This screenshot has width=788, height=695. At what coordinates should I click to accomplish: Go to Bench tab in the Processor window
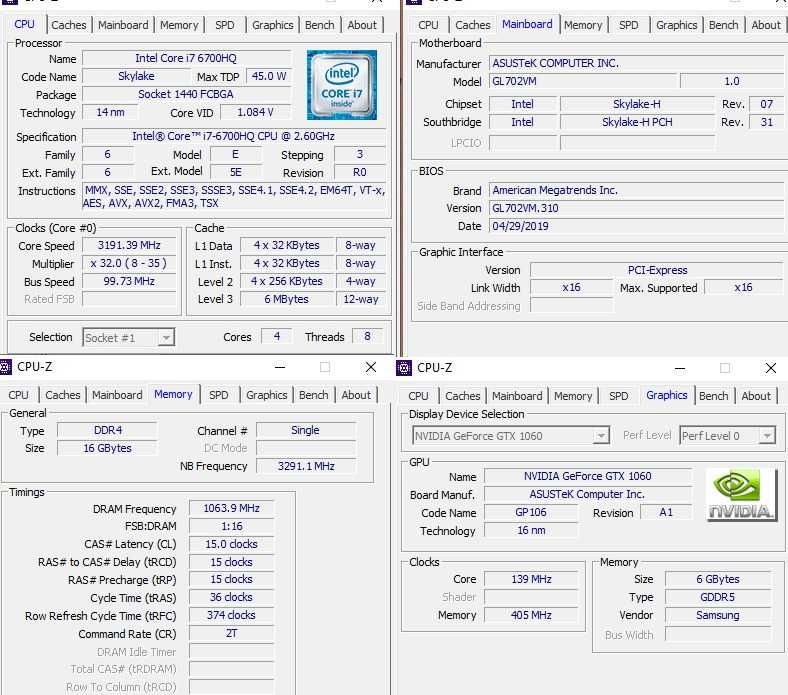320,25
